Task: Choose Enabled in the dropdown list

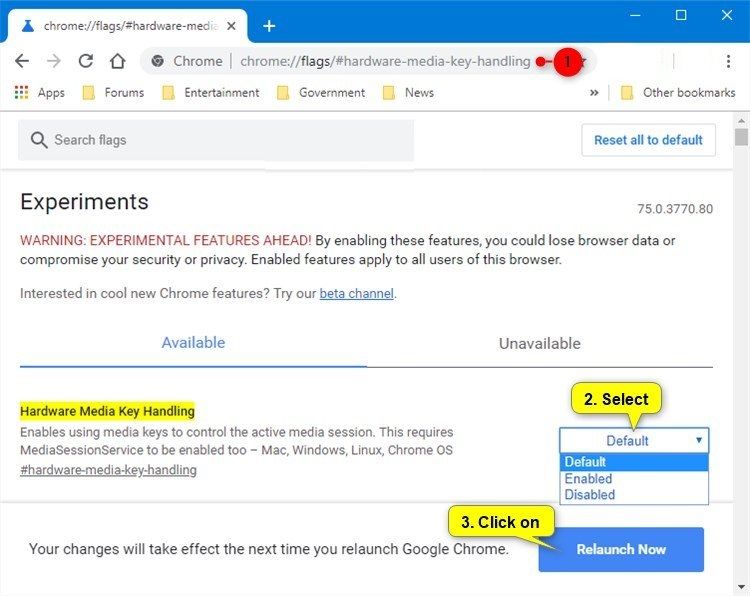Action: (x=634, y=478)
